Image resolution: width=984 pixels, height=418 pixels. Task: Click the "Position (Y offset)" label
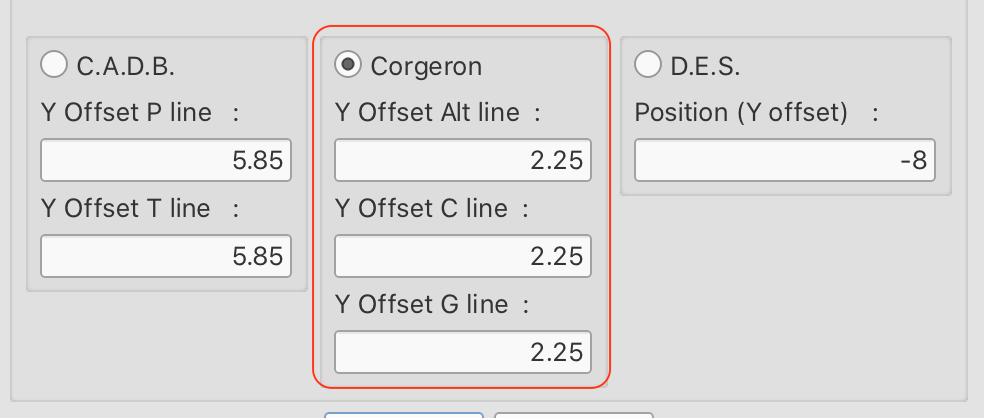click(x=741, y=113)
